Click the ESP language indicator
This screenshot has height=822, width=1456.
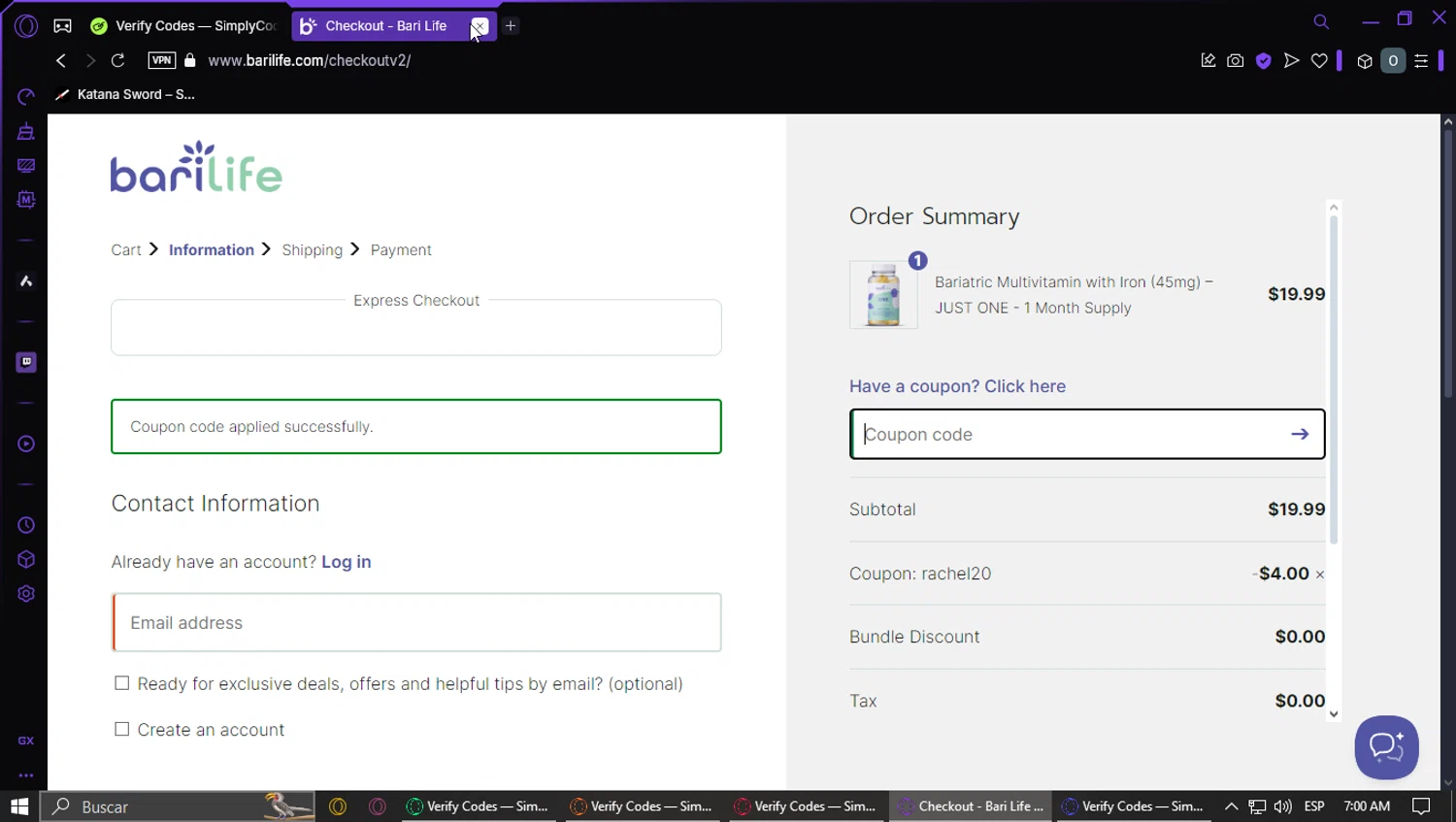(1314, 806)
